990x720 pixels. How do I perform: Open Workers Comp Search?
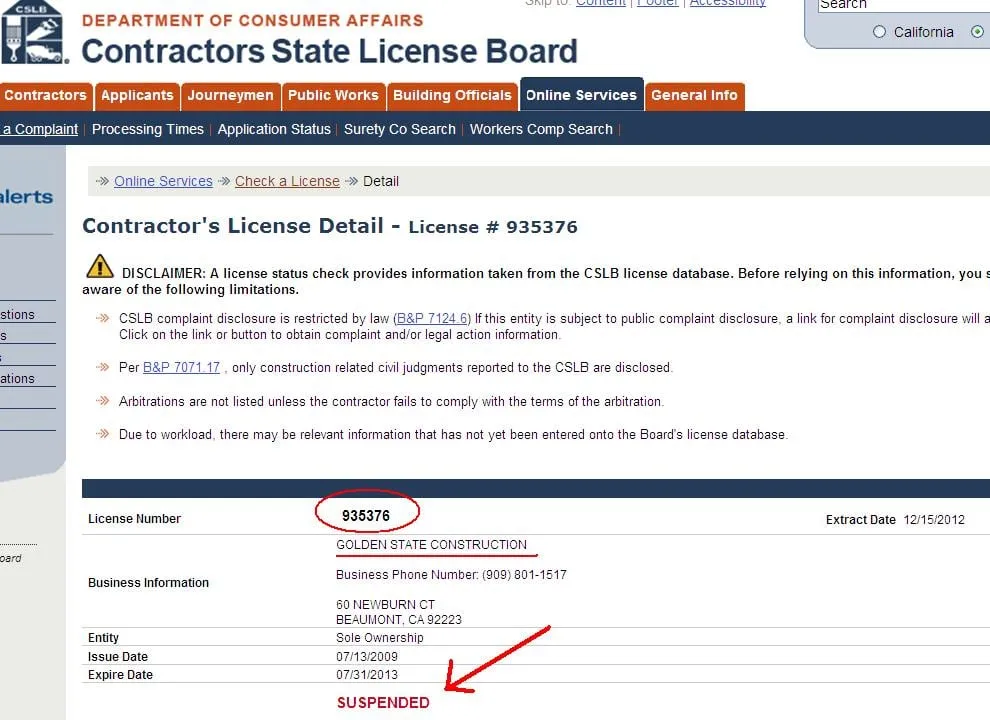pos(541,129)
